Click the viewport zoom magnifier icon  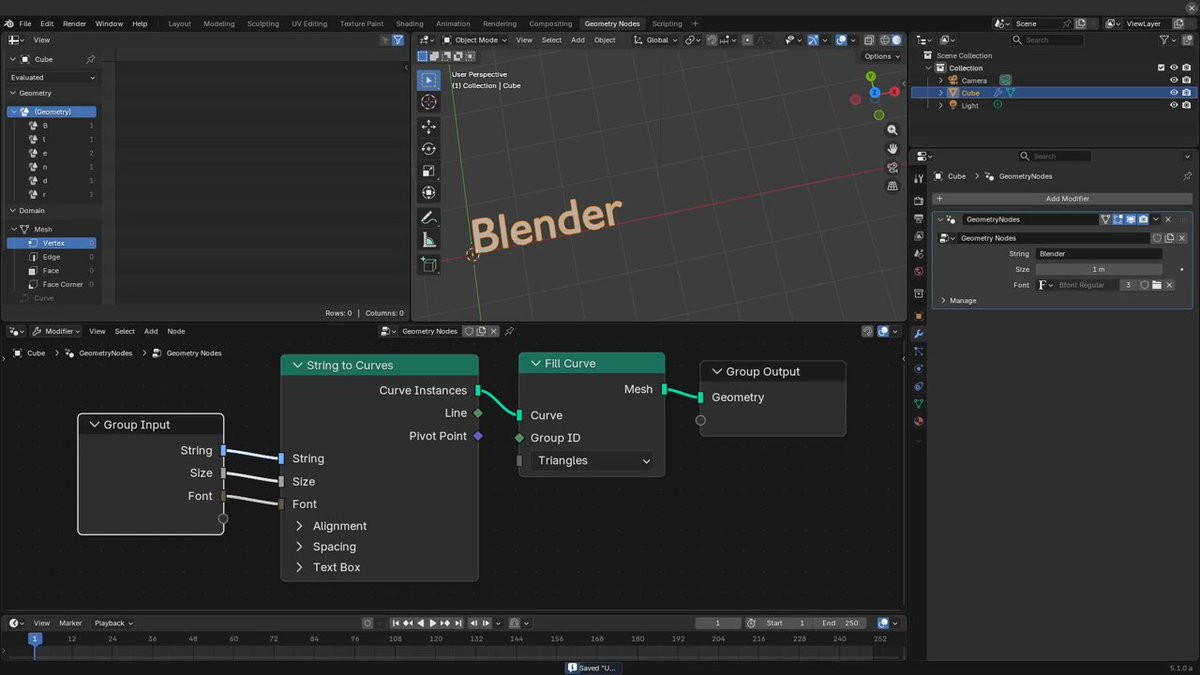click(x=892, y=130)
